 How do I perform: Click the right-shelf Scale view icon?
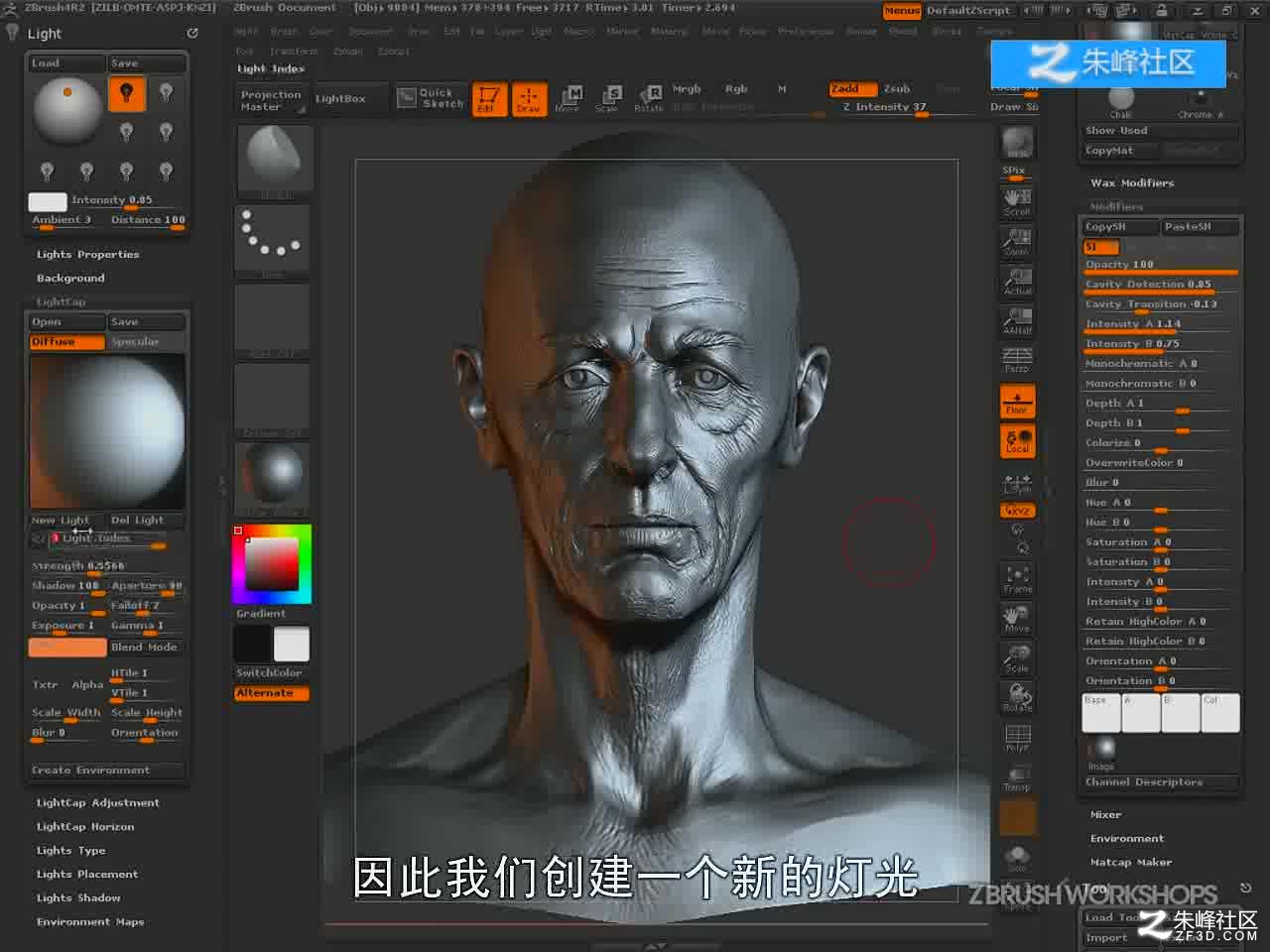pyautogui.click(x=1017, y=658)
